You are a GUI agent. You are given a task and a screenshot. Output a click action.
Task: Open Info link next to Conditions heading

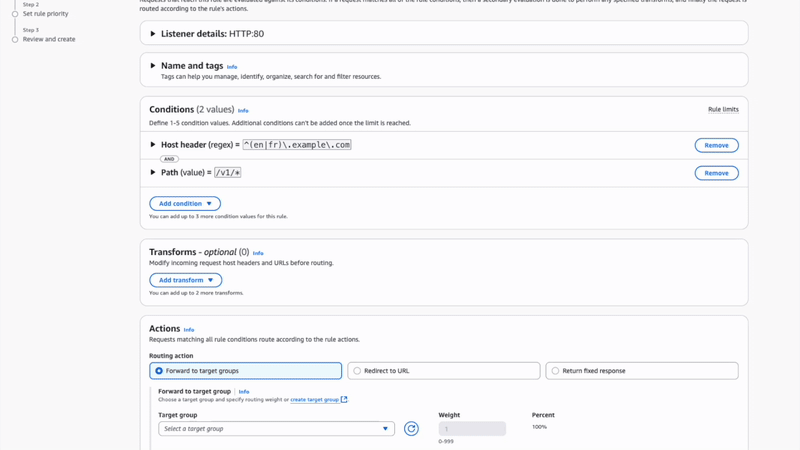click(243, 111)
